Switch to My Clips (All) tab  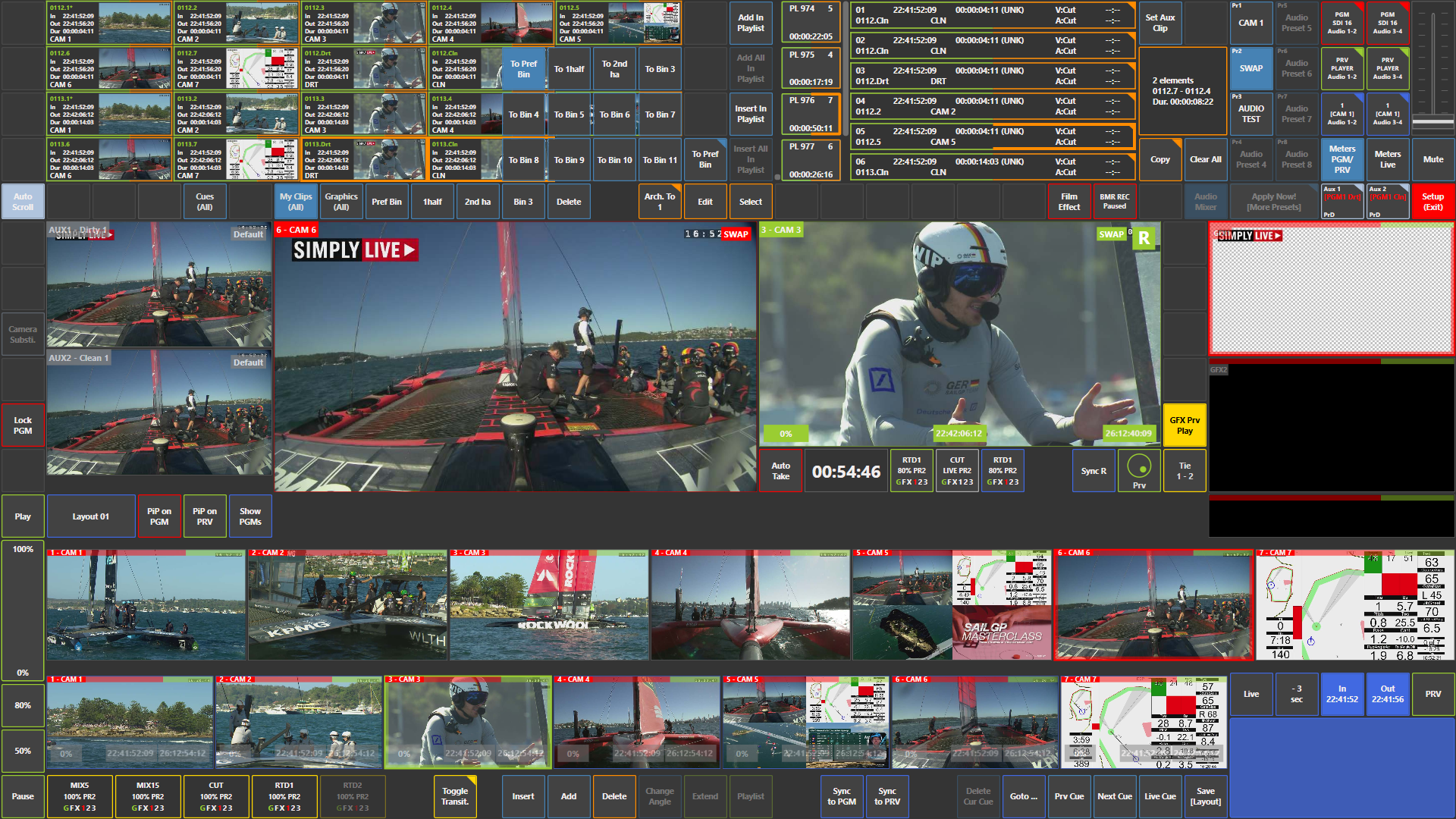[x=296, y=202]
